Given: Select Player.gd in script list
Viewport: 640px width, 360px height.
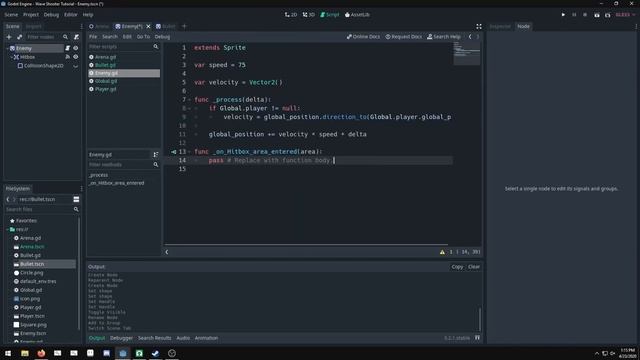Looking at the screenshot, I should (105, 89).
